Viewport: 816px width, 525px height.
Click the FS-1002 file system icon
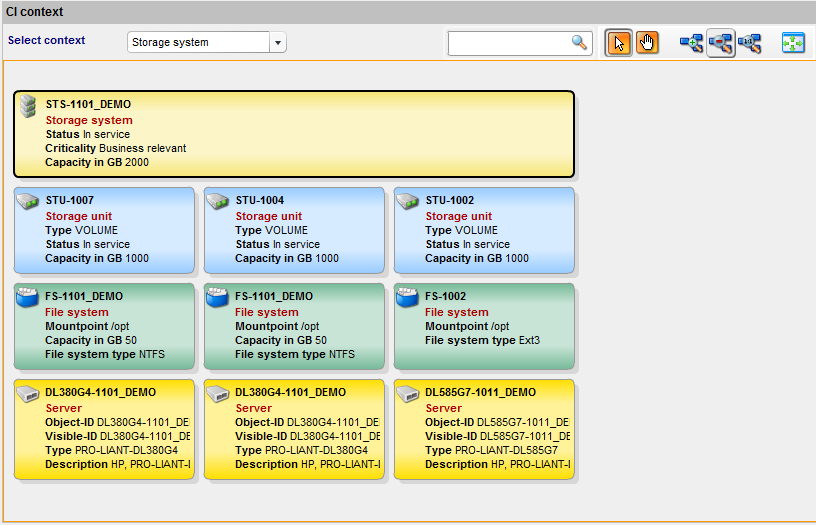[408, 298]
